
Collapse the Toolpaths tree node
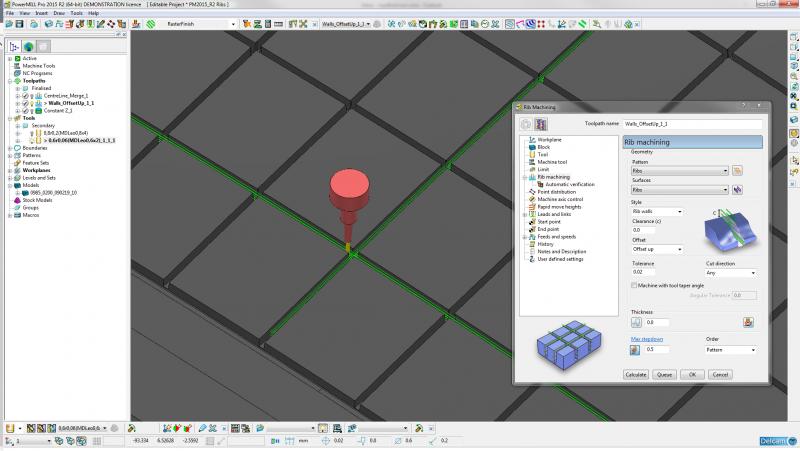point(10,81)
